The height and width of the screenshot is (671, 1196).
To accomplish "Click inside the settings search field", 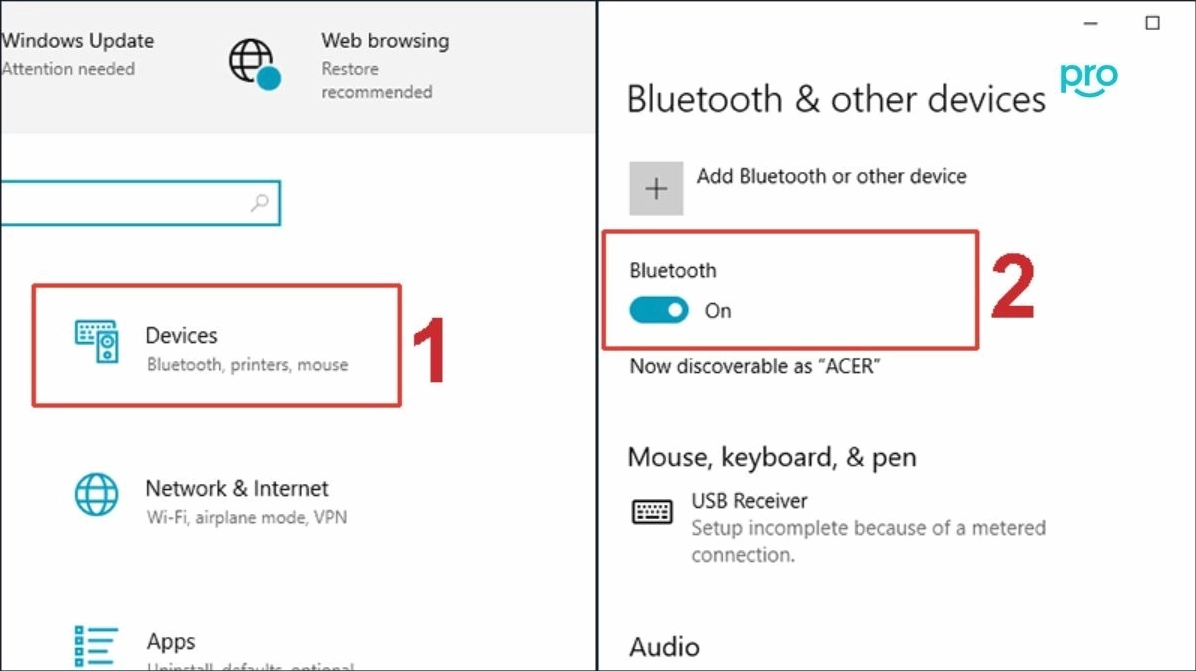I will 130,202.
